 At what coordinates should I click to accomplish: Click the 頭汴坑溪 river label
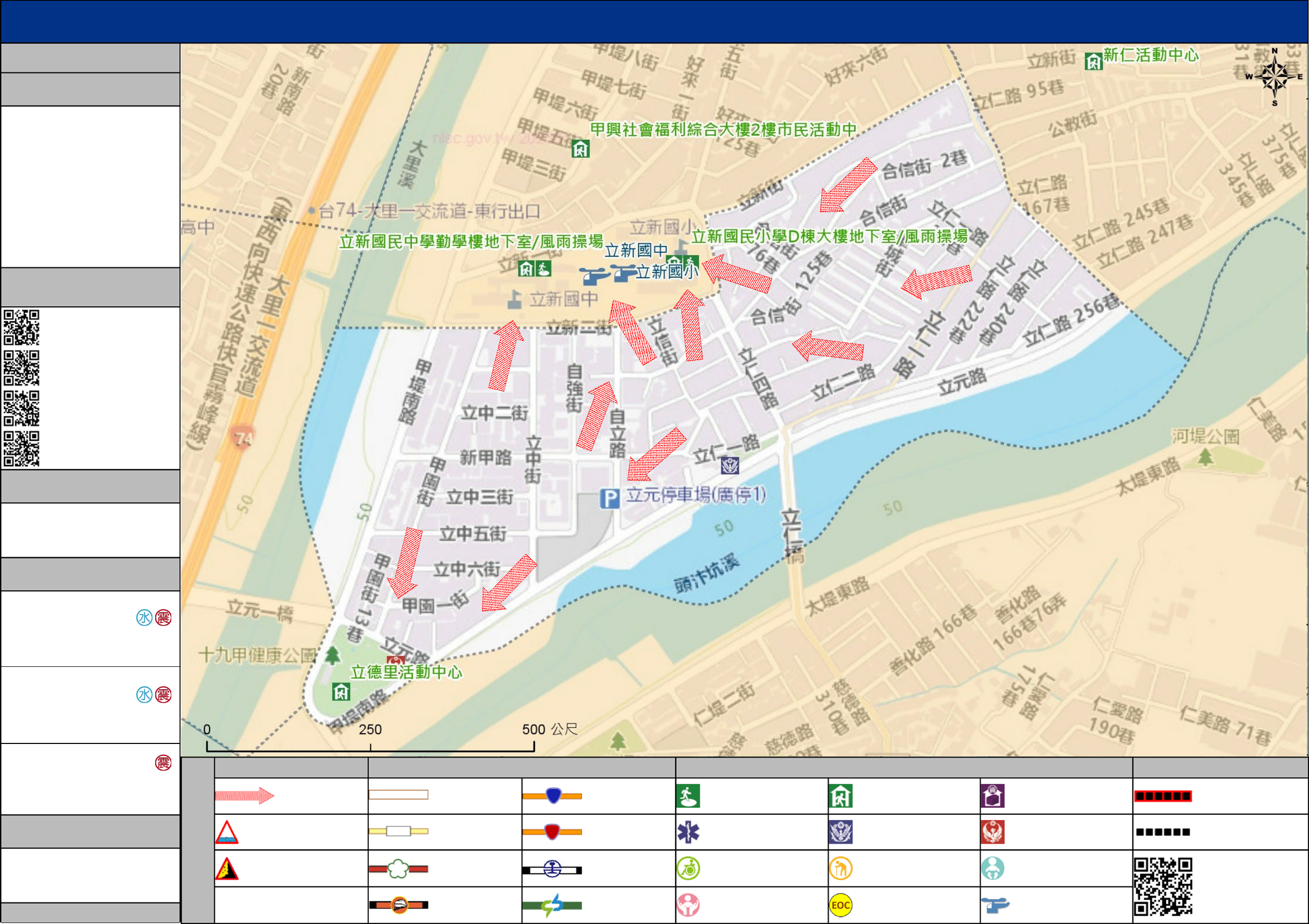pyautogui.click(x=706, y=573)
